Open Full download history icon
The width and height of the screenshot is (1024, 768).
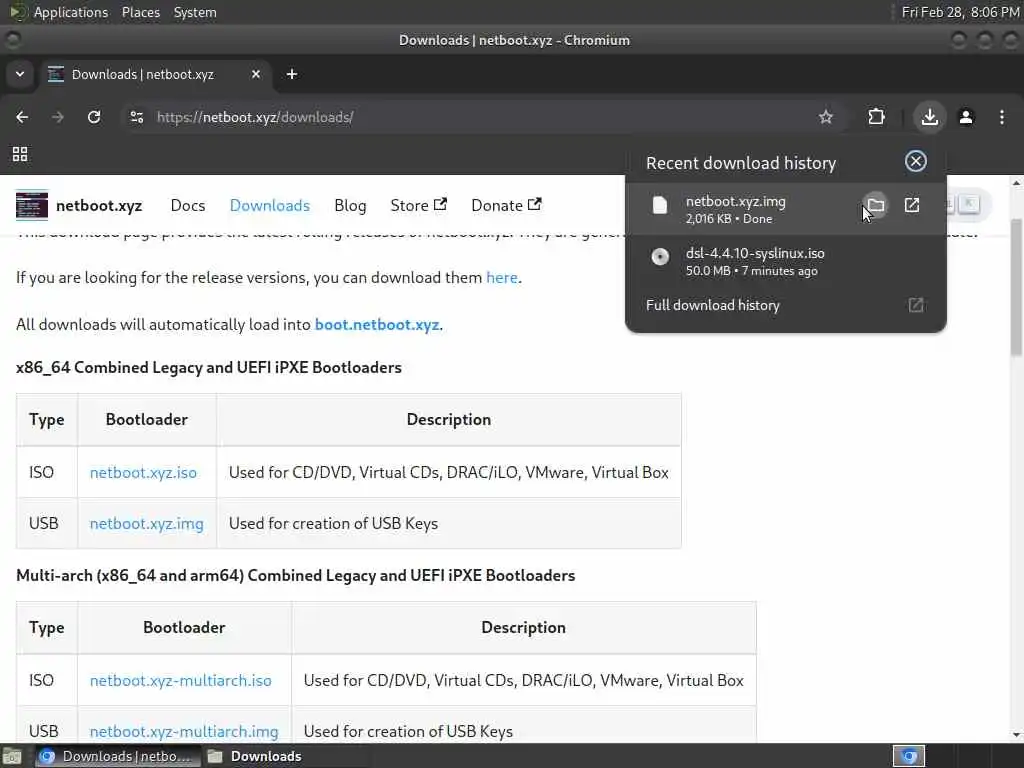point(916,305)
